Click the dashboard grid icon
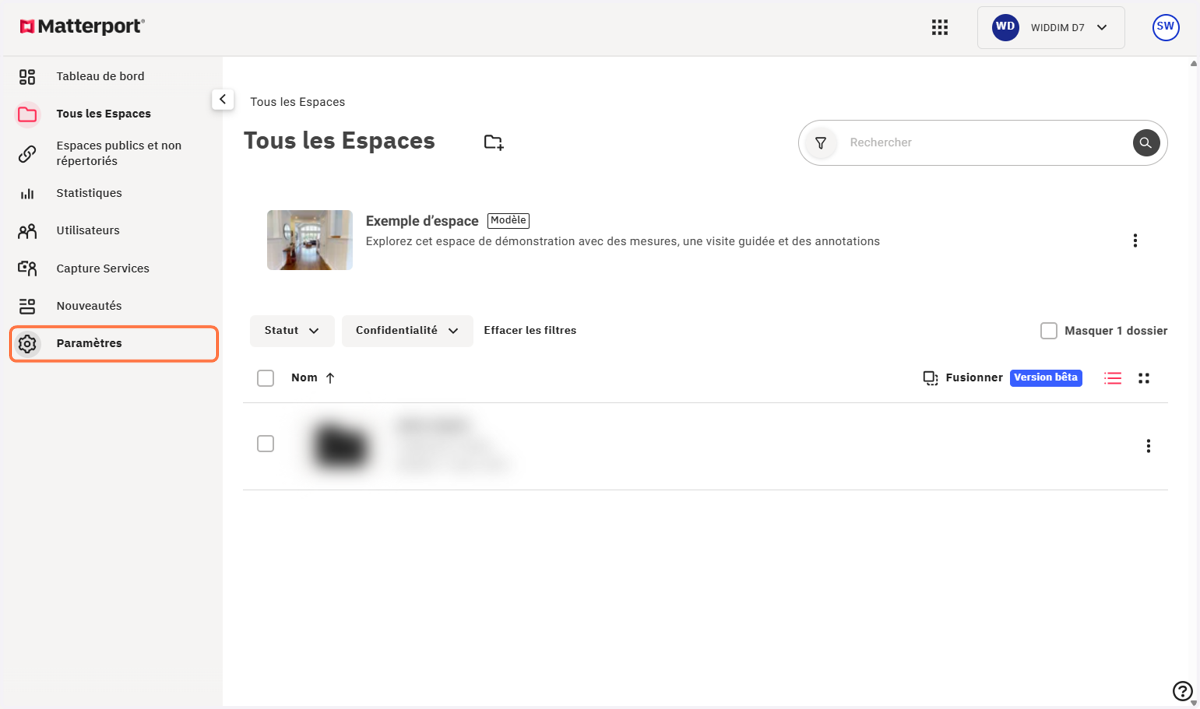The image size is (1200, 709). pyautogui.click(x=28, y=77)
